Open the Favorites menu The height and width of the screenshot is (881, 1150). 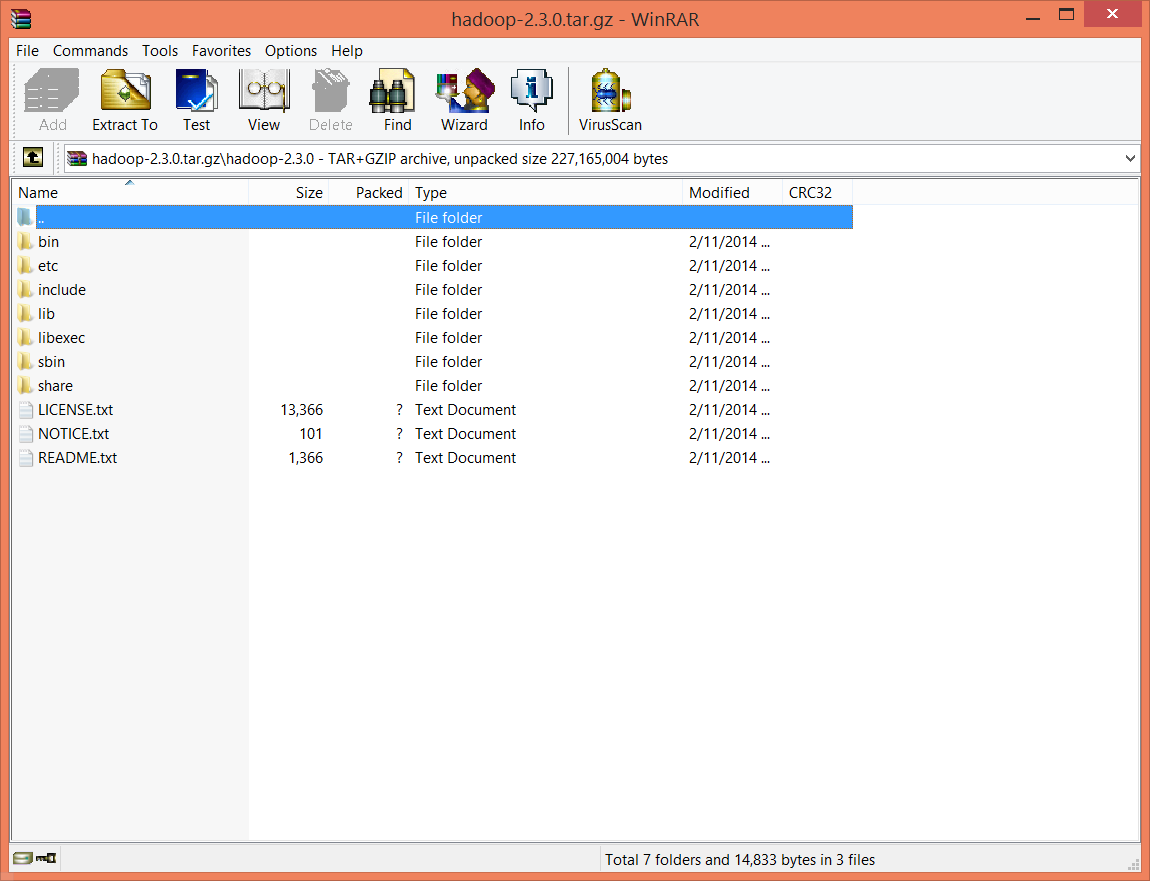(x=221, y=51)
